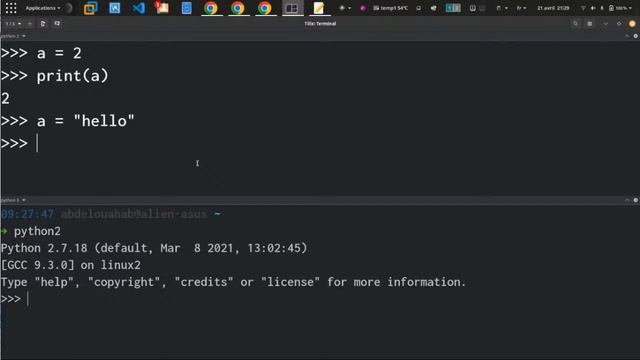The width and height of the screenshot is (640, 360).
Task: Switch to the first Chrome window icon
Action: click(211, 8)
